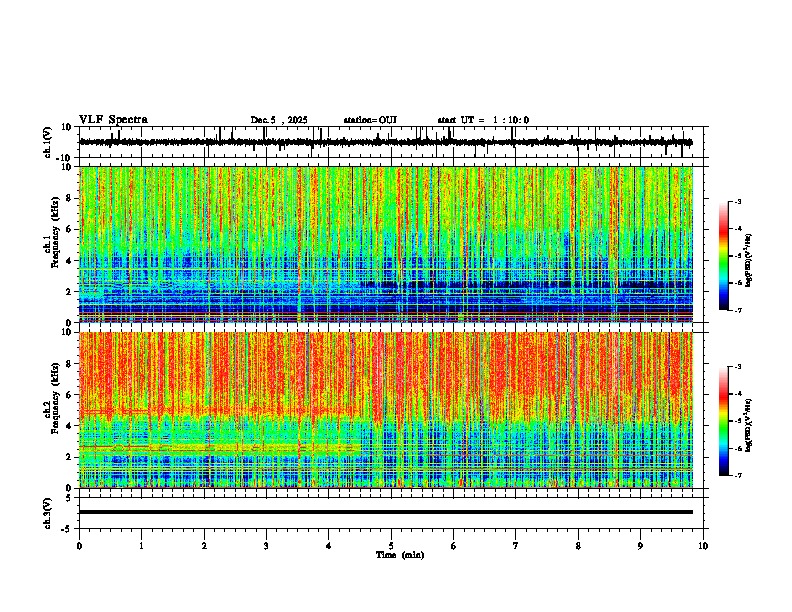Image resolution: width=792 pixels, height=612 pixels.
Task: Click the ch.2 spectrogram's lower color scale bar
Action: (724, 421)
